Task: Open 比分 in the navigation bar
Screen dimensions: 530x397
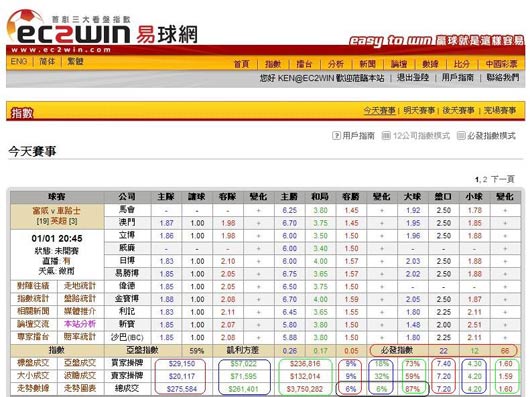Action: coord(462,64)
